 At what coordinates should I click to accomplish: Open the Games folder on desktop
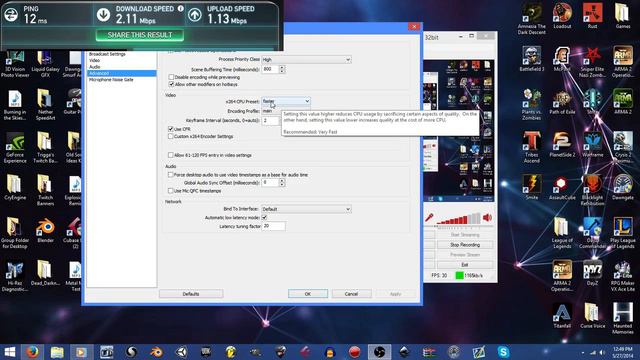coord(623,16)
